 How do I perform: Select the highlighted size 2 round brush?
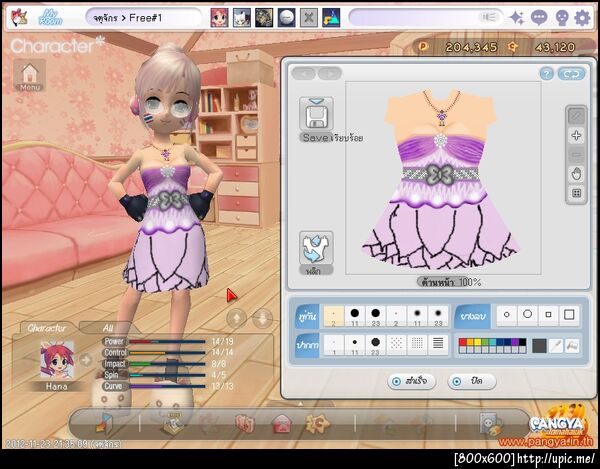[334, 316]
